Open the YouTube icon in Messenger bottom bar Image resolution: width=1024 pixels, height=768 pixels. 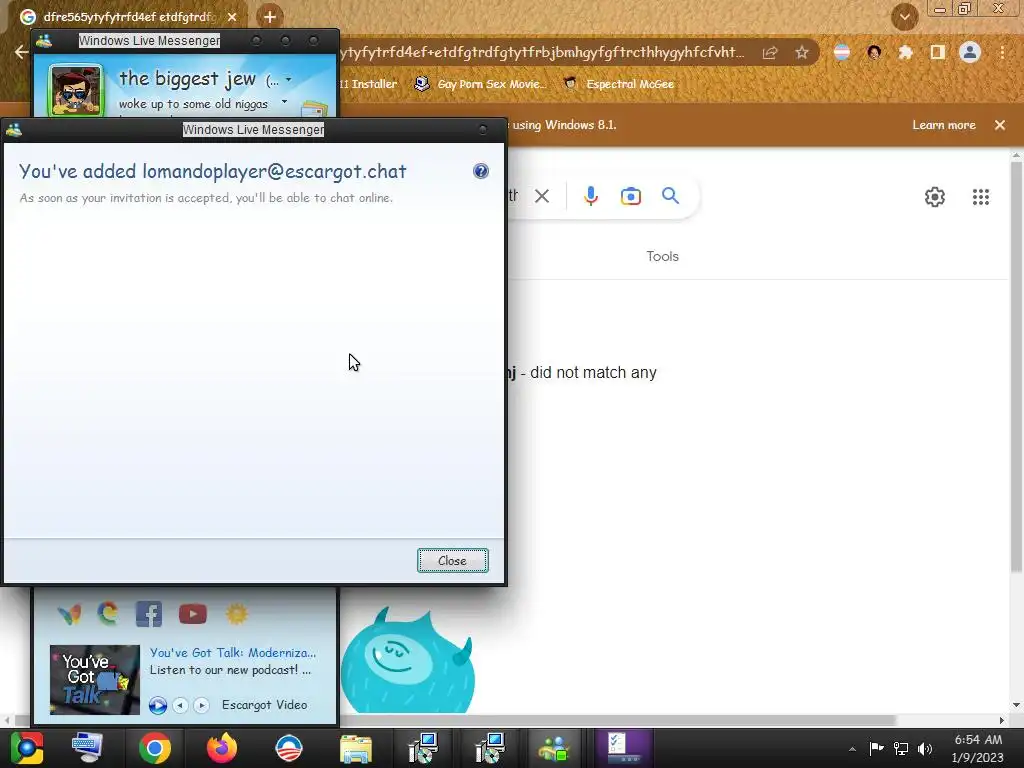(193, 614)
